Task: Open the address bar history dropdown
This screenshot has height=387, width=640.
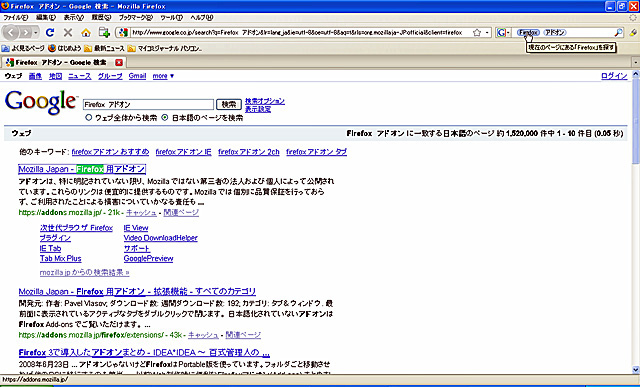Action: pyautogui.click(x=487, y=33)
